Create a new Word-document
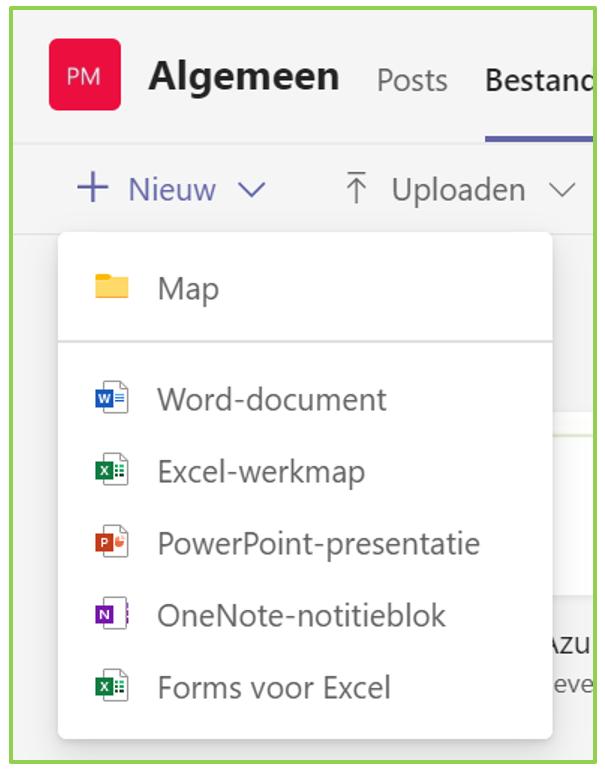The height and width of the screenshot is (773, 605). 305,398
